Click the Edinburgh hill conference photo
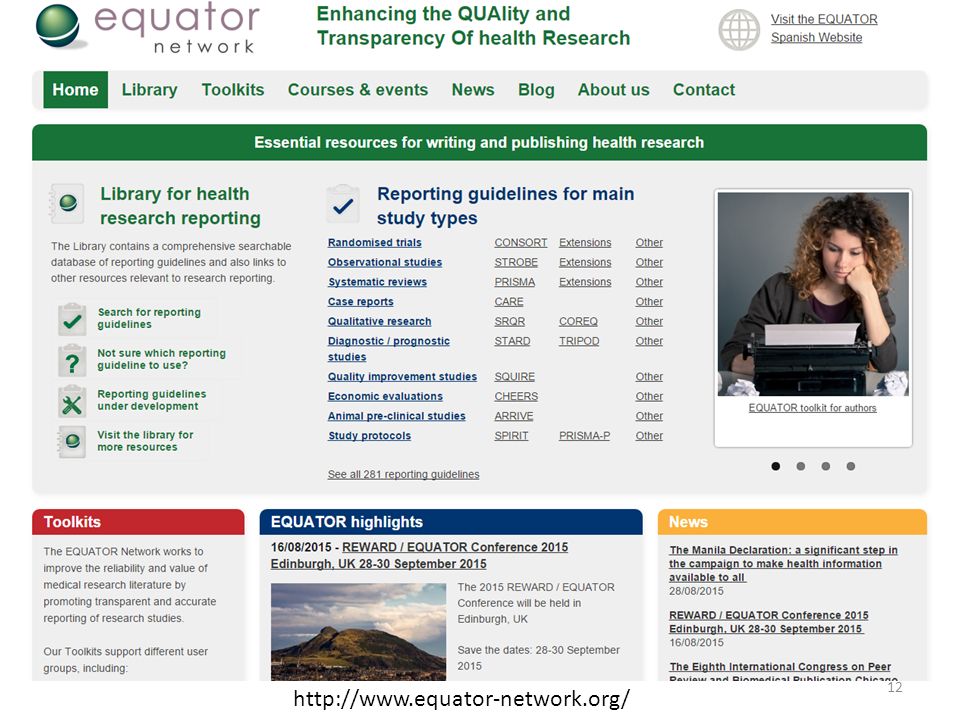The image size is (960, 720). pyautogui.click(x=358, y=632)
